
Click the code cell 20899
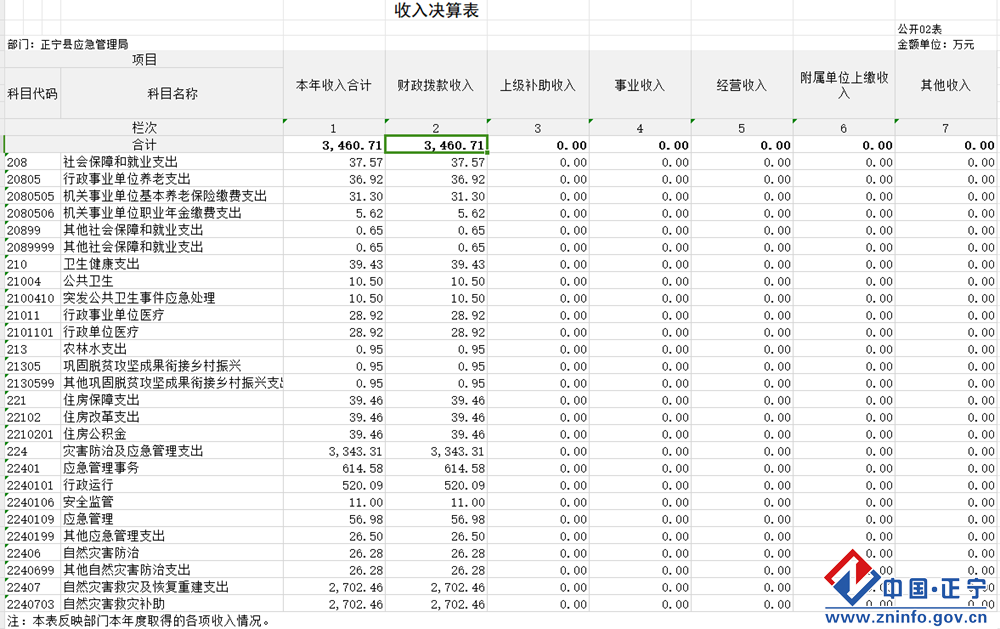(x=33, y=230)
